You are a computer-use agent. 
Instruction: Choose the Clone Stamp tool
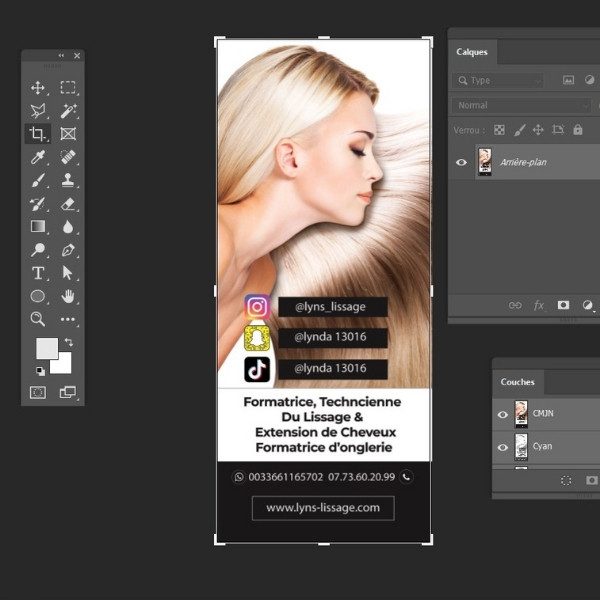coord(68,180)
